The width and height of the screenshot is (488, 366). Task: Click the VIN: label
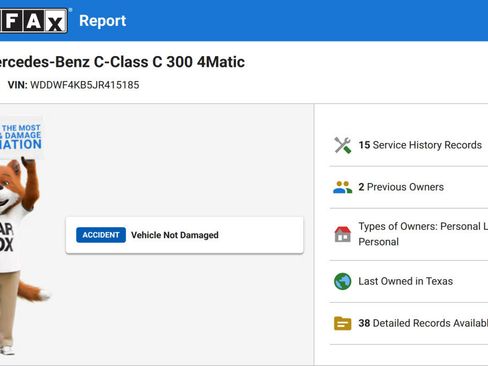[17, 85]
